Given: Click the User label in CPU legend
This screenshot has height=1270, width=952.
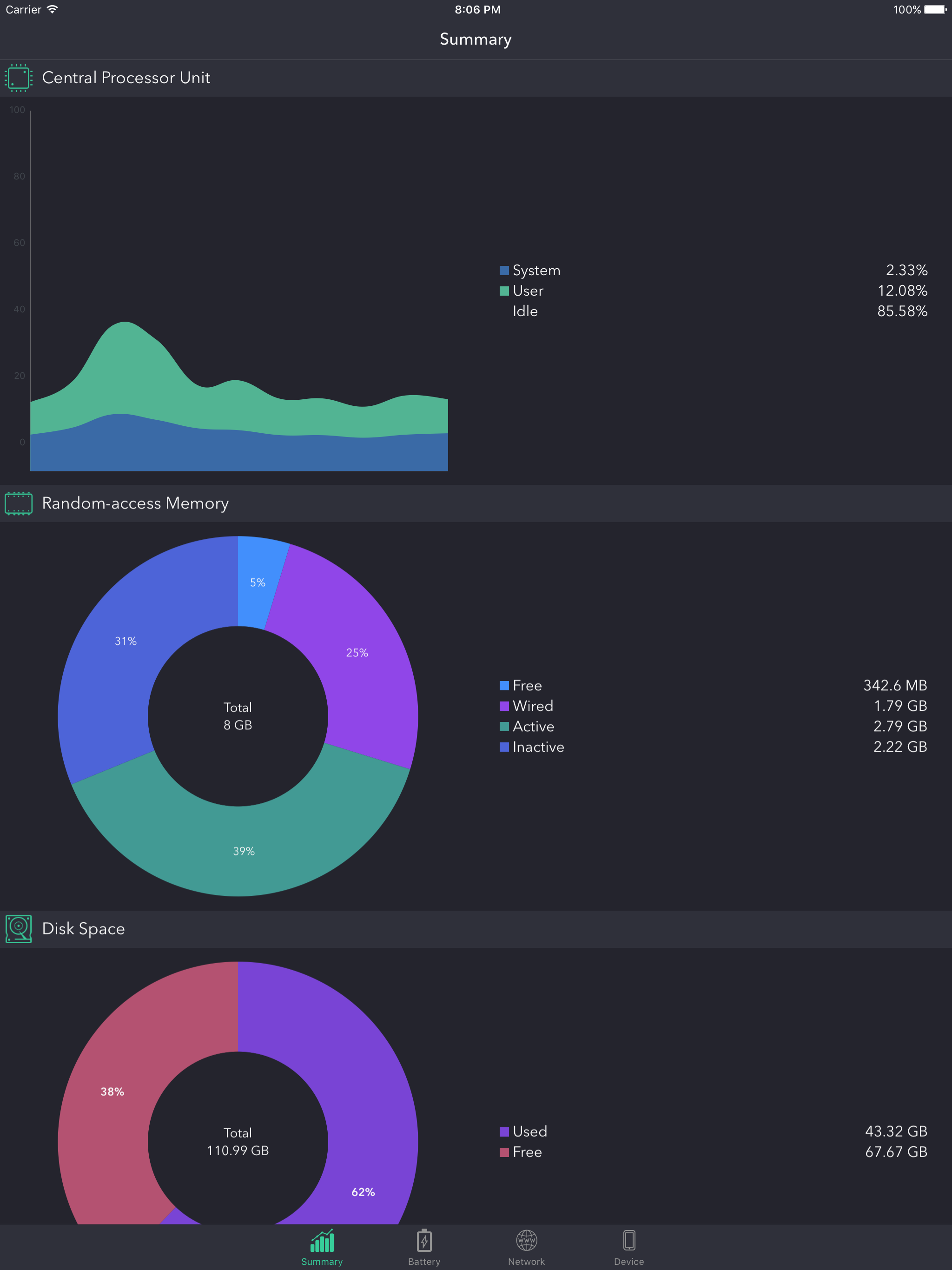Looking at the screenshot, I should 528,291.
